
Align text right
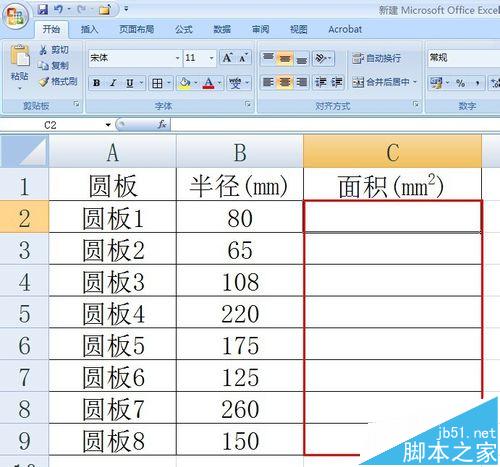[x=301, y=82]
